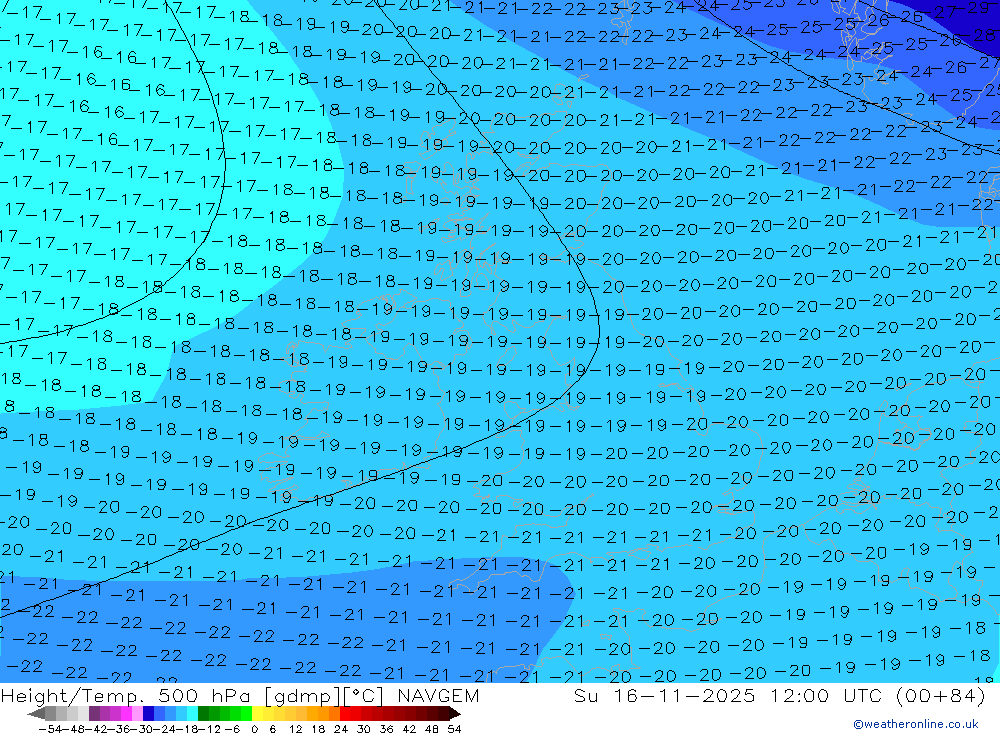Click the 0 label on the color scale
Image resolution: width=1000 pixels, height=733 pixels.
[x=254, y=729]
